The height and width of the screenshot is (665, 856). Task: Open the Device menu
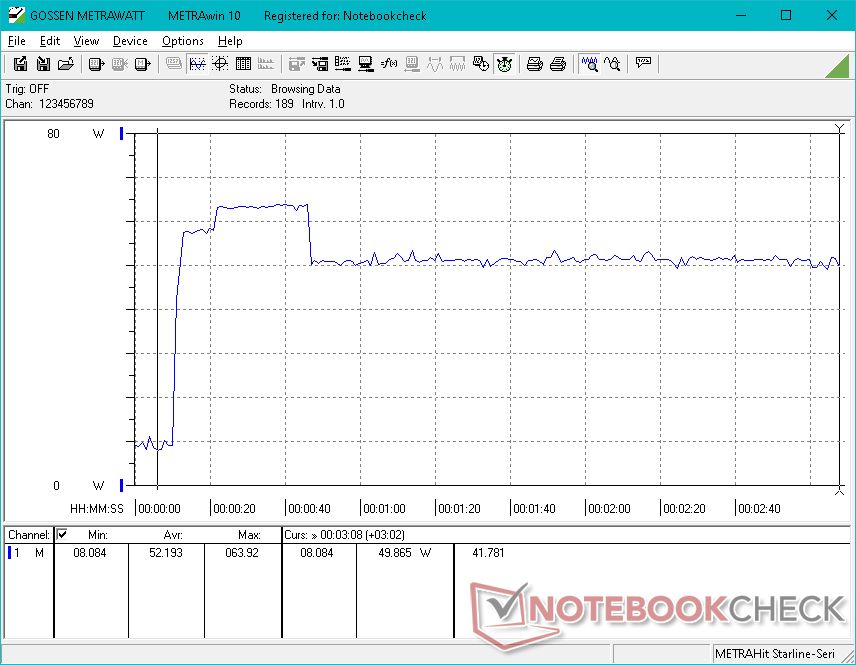(x=130, y=41)
